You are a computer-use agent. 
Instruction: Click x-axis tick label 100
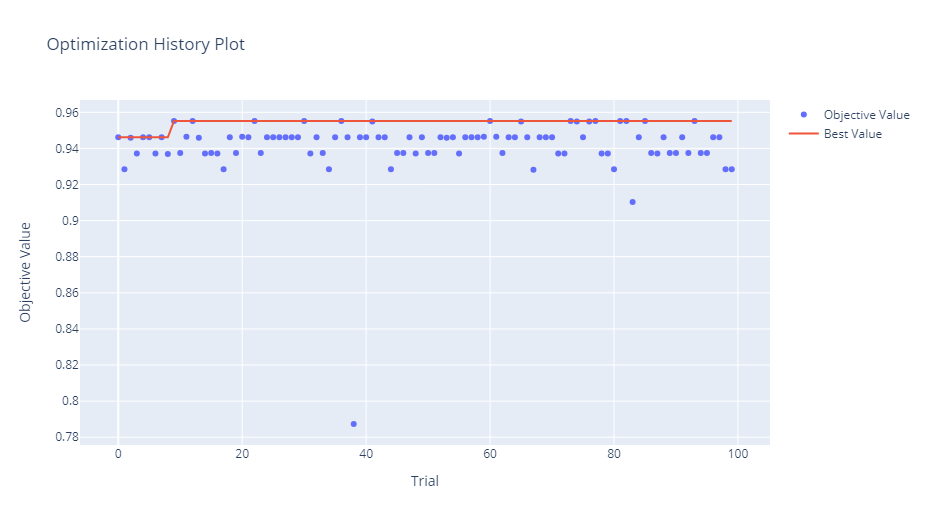click(x=738, y=456)
